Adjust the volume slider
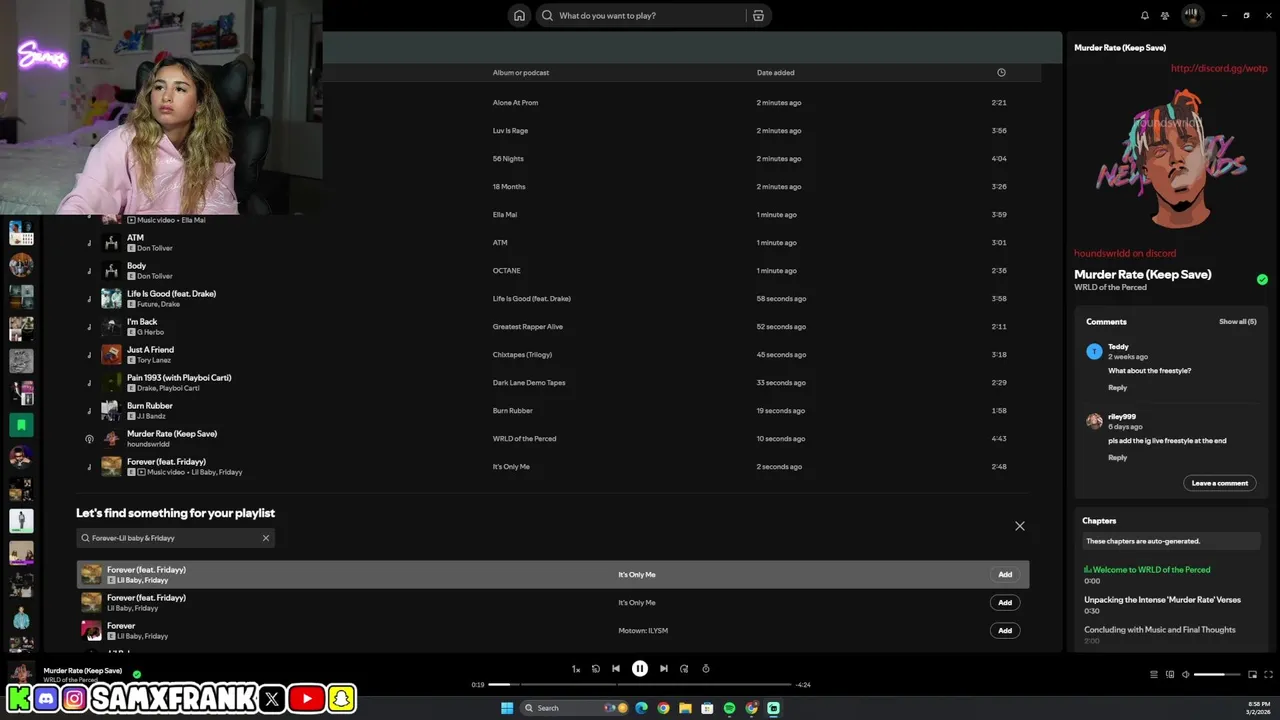This screenshot has width=1280, height=720. point(1216,674)
